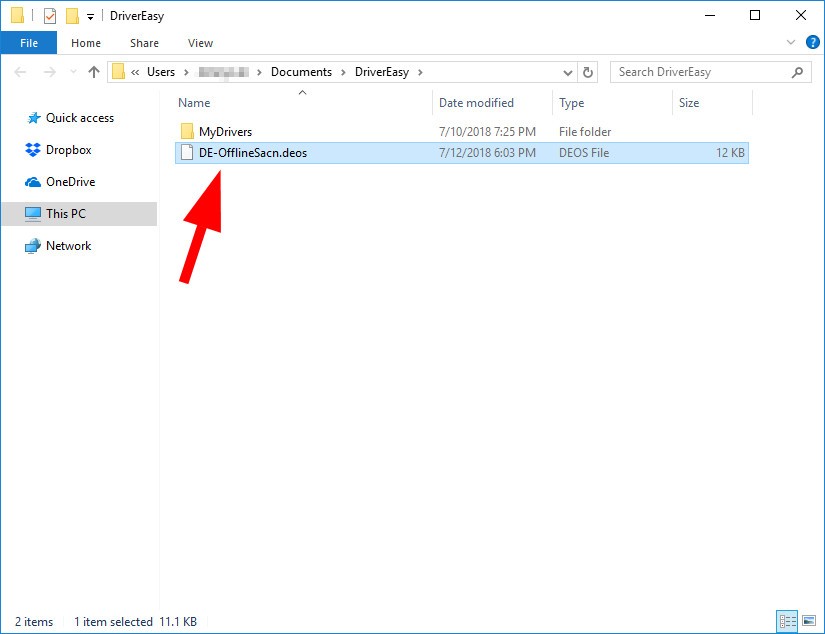825x634 pixels.
Task: Expand the chevron after Users breadcrumb
Action: tap(186, 73)
